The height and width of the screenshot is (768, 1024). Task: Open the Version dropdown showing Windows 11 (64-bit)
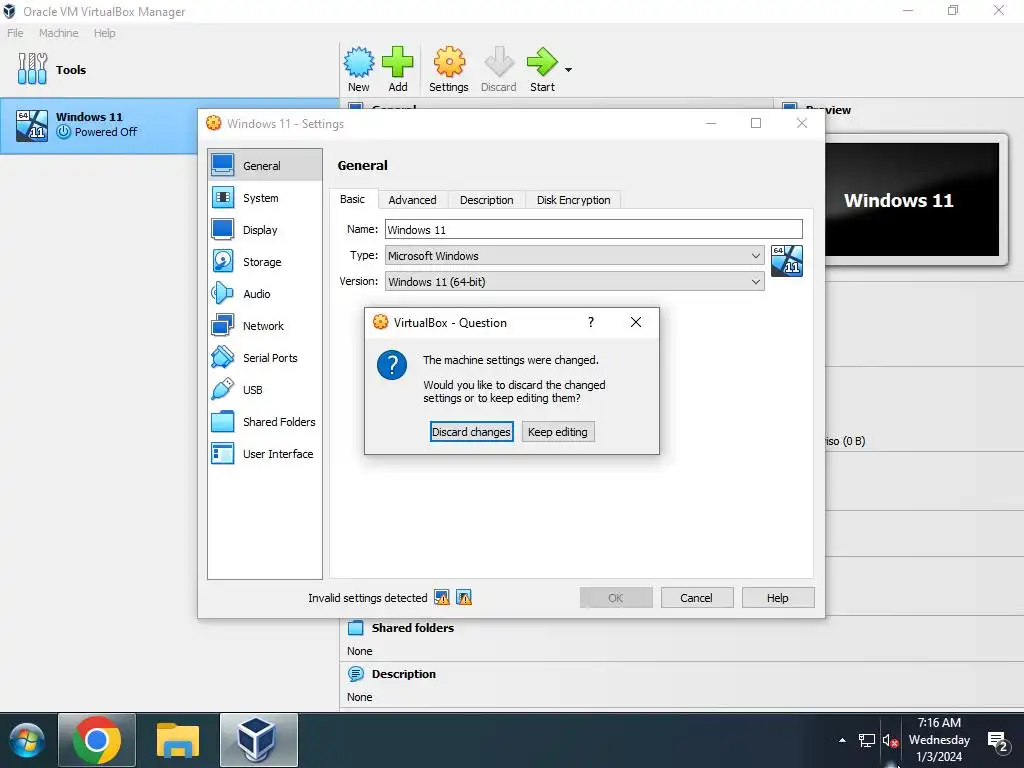tap(574, 281)
